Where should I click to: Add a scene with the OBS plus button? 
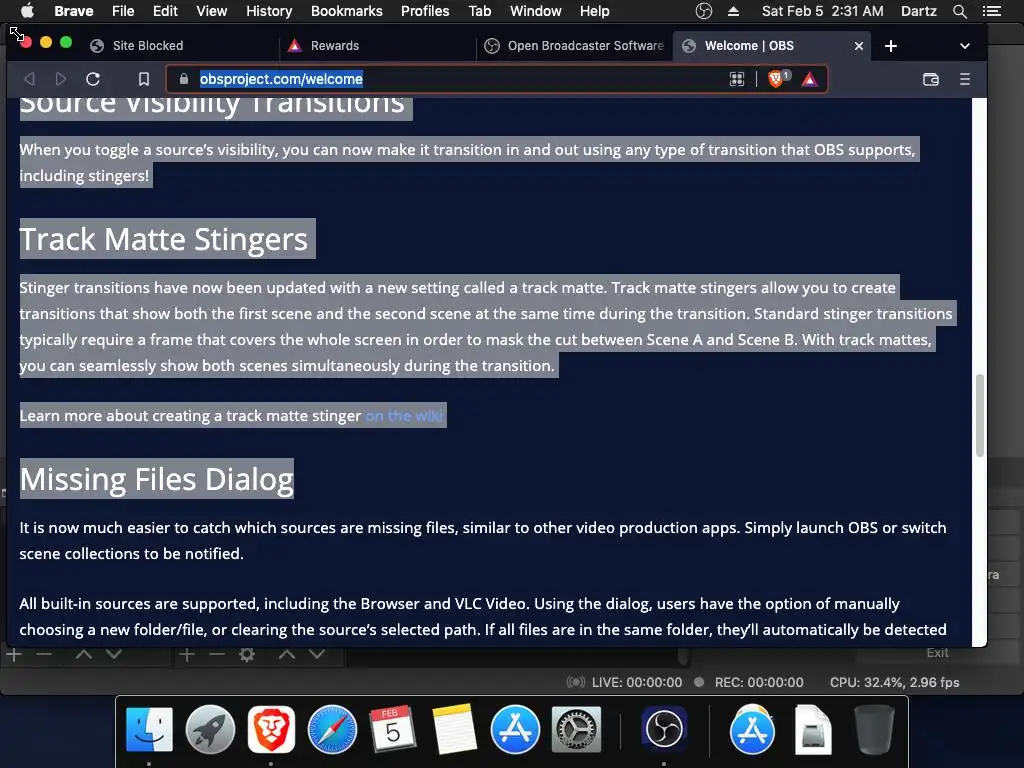tap(14, 654)
